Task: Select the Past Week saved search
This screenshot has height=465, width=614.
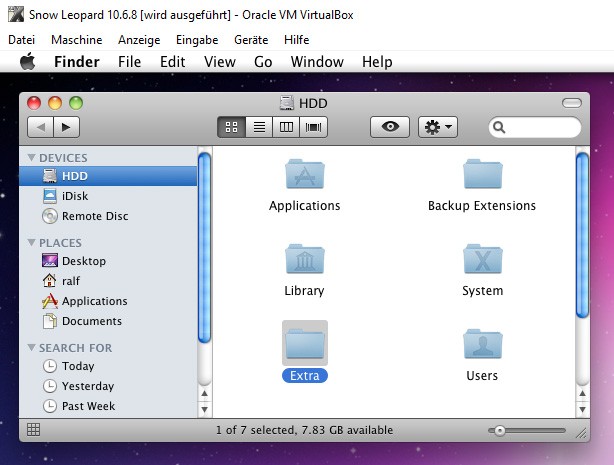Action: [x=108, y=406]
